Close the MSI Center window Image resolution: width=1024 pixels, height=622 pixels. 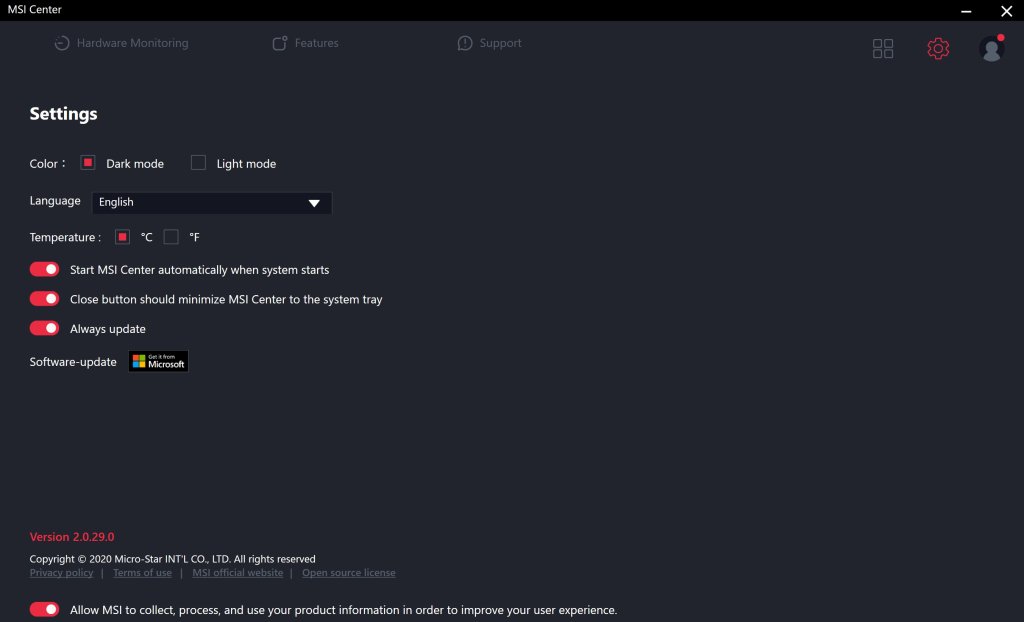(x=1006, y=11)
